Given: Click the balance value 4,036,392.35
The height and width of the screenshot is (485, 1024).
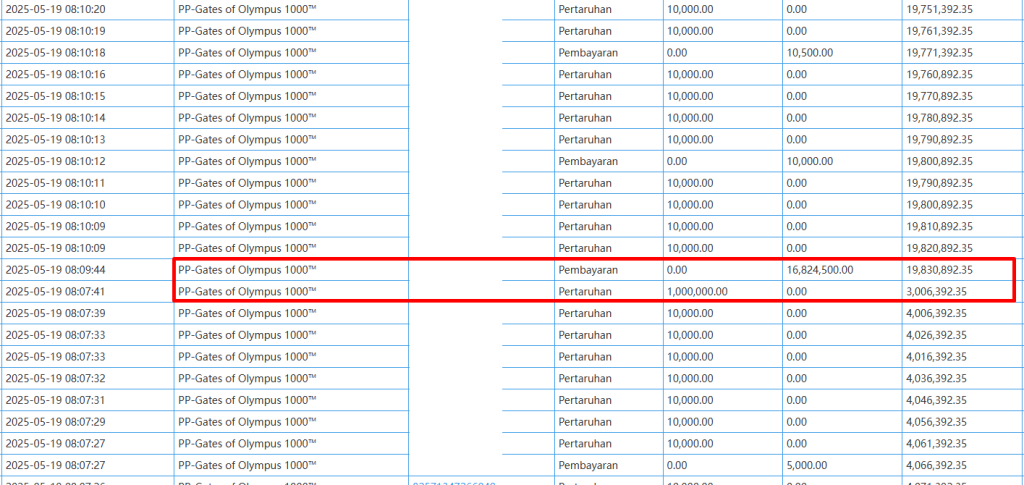Looking at the screenshot, I should click(936, 379).
